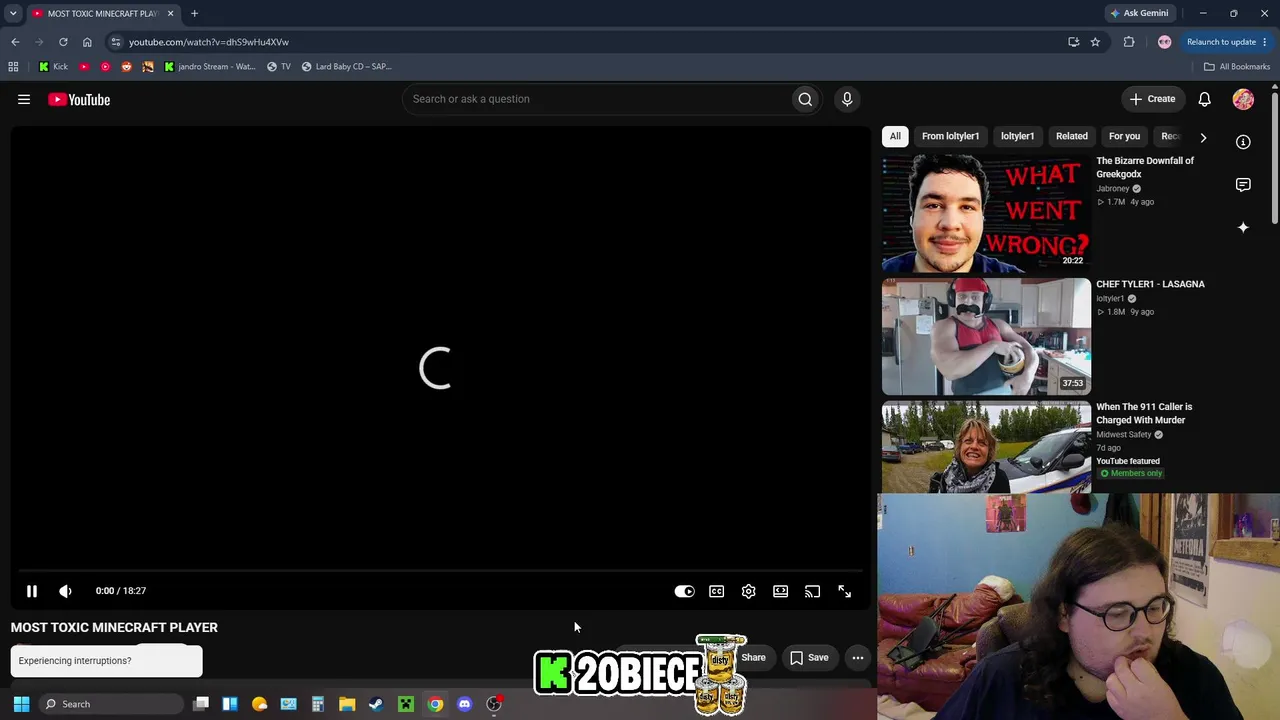Expand the All Bookmarks folder
Image resolution: width=1280 pixels, height=720 pixels.
pyautogui.click(x=1237, y=67)
